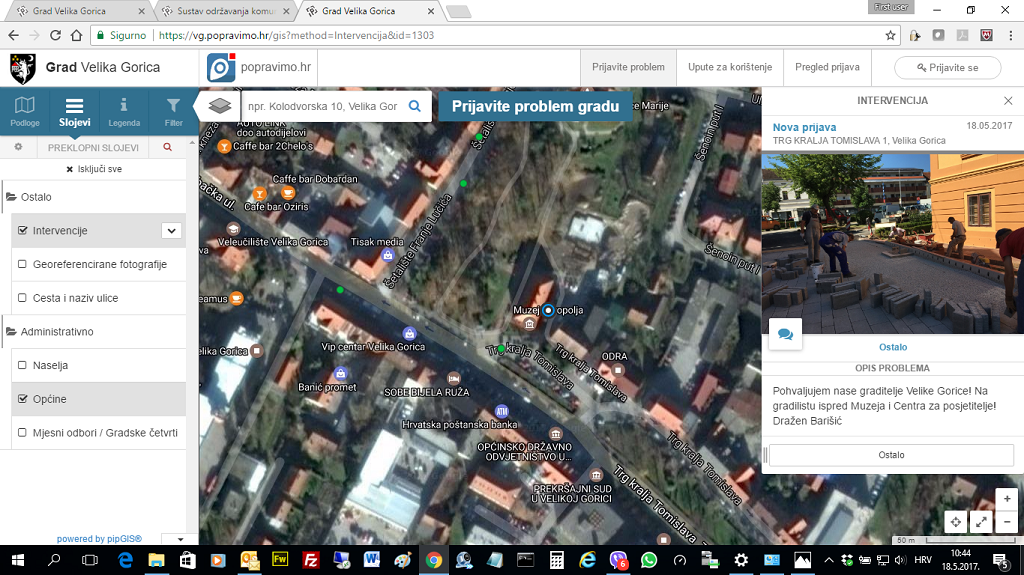Open the Chrome three-dot menu
Viewport: 1024px width, 575px height.
pos(1011,35)
